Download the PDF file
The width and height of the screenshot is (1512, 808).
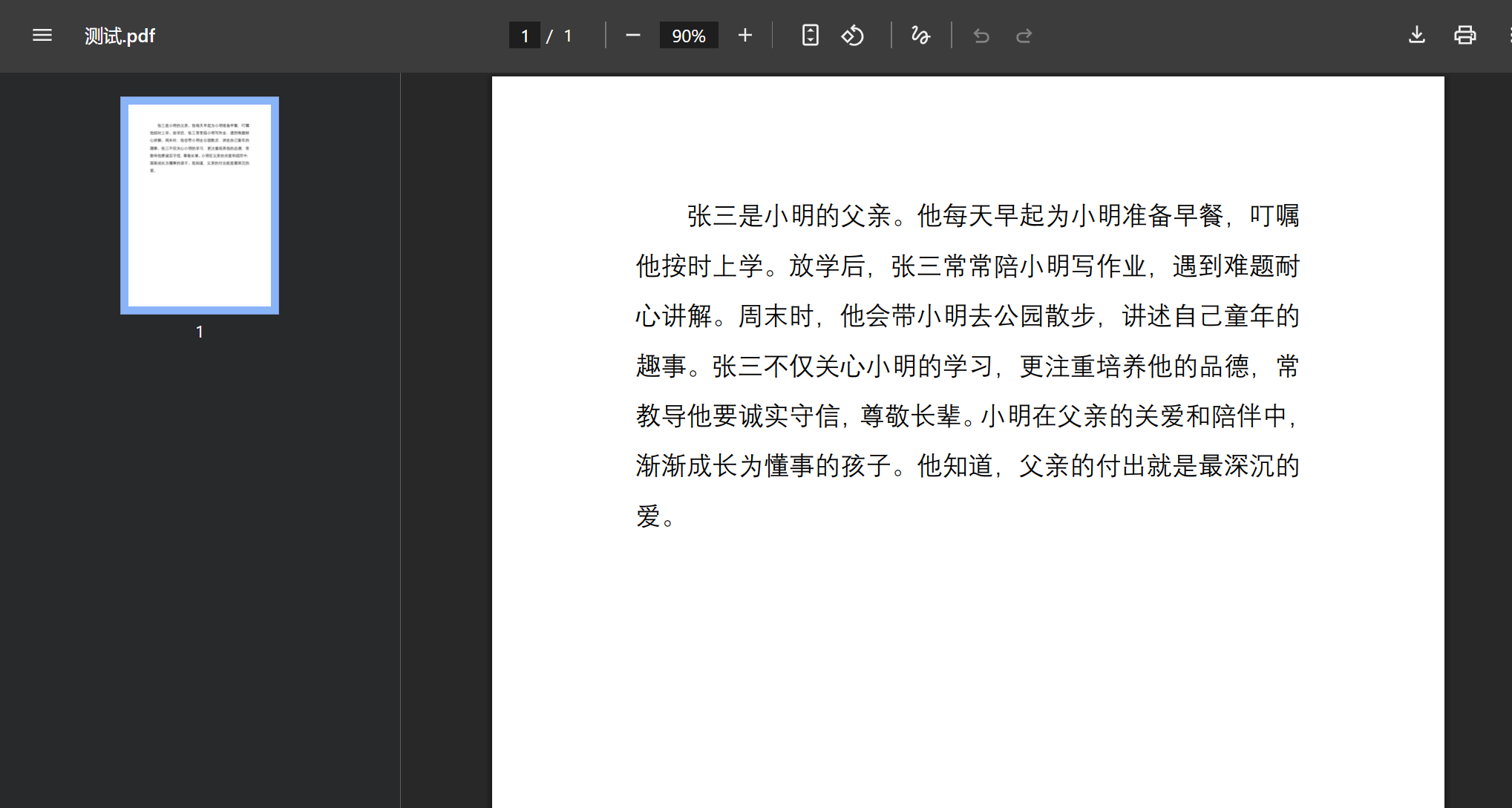point(1416,36)
